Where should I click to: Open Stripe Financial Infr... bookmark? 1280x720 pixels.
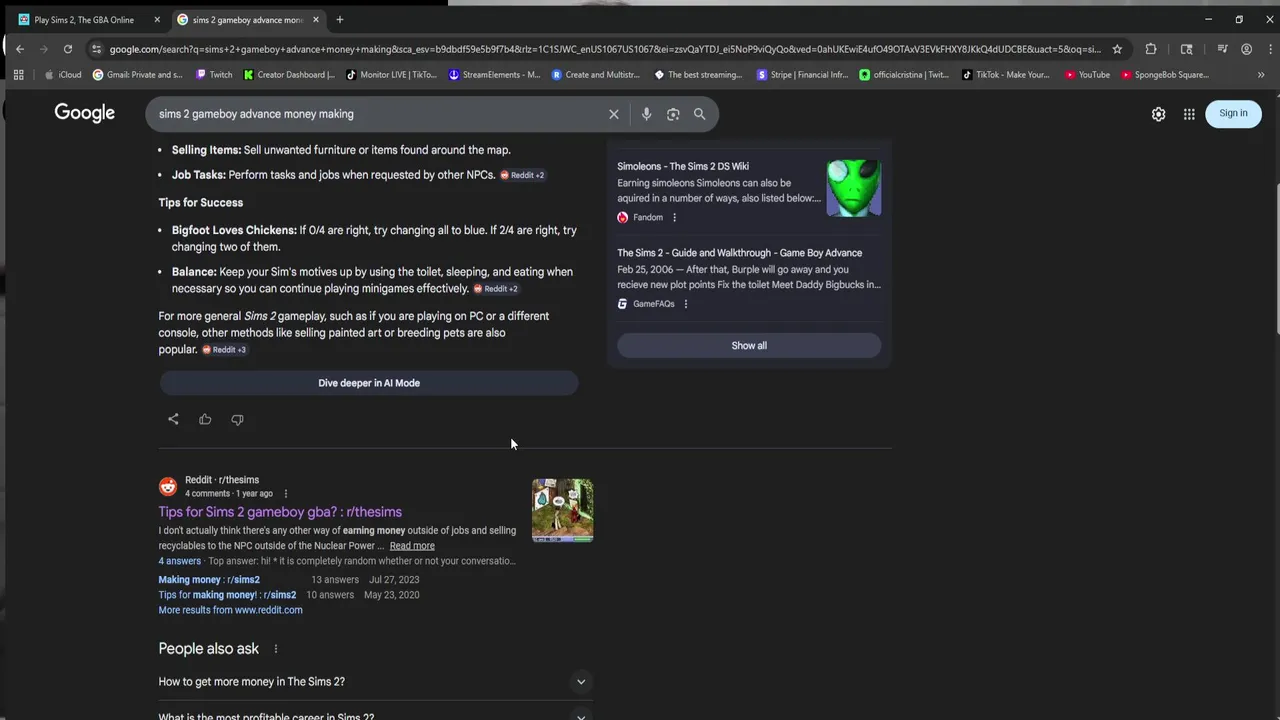[803, 75]
